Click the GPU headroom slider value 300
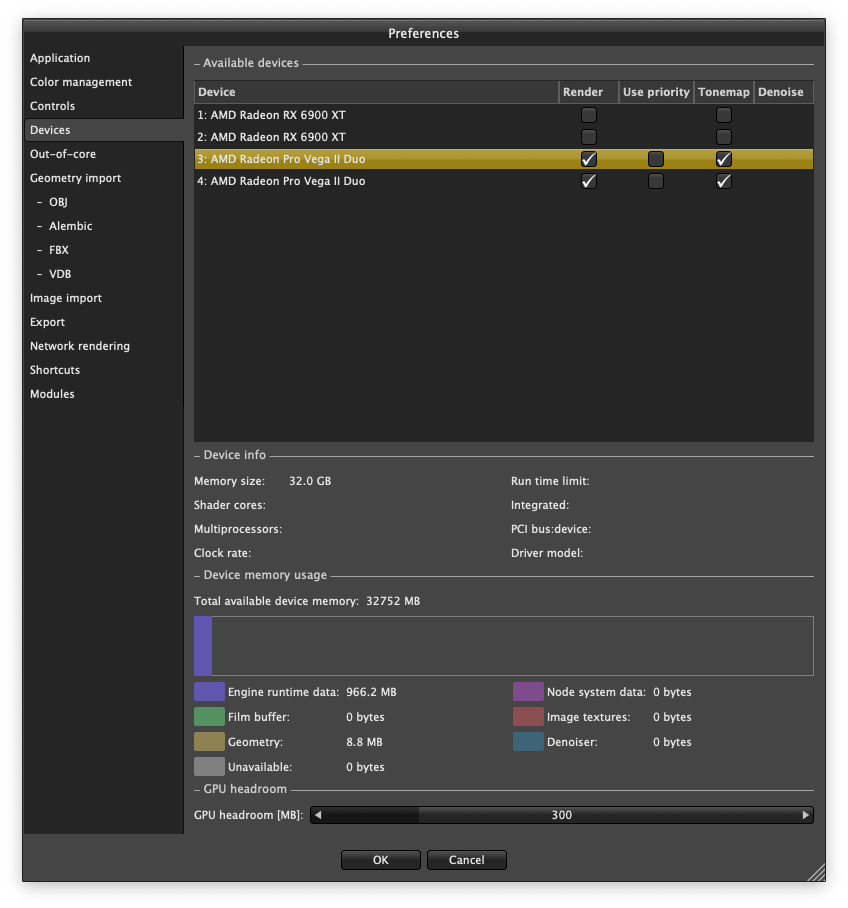Image resolution: width=848 pixels, height=908 pixels. pyautogui.click(x=561, y=815)
